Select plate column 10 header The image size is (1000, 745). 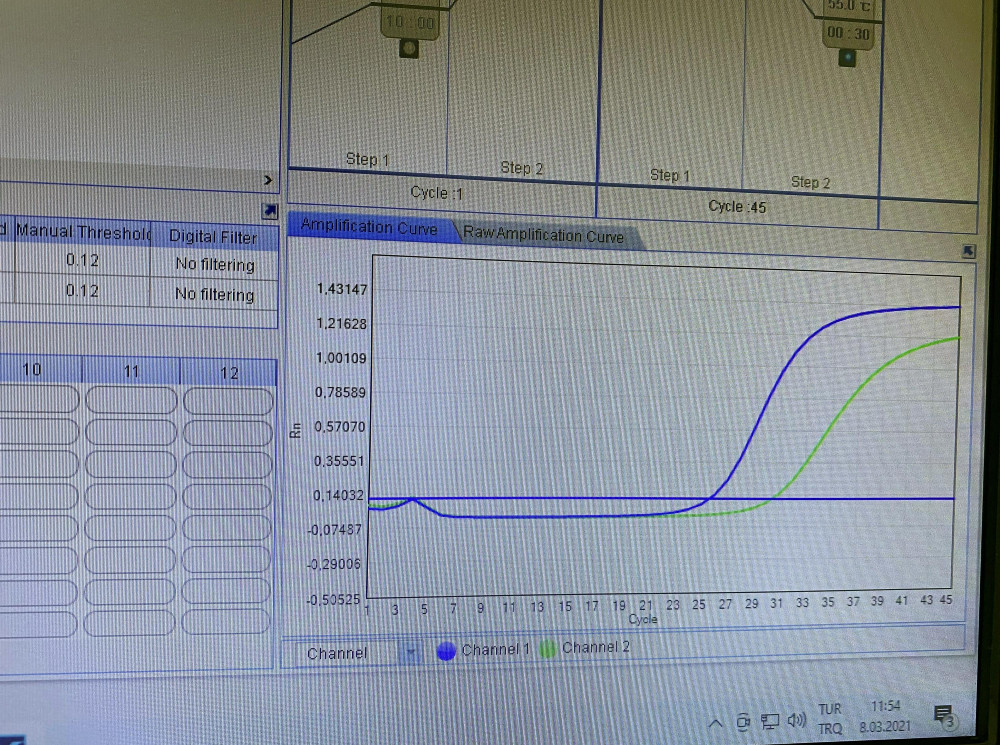(32, 369)
